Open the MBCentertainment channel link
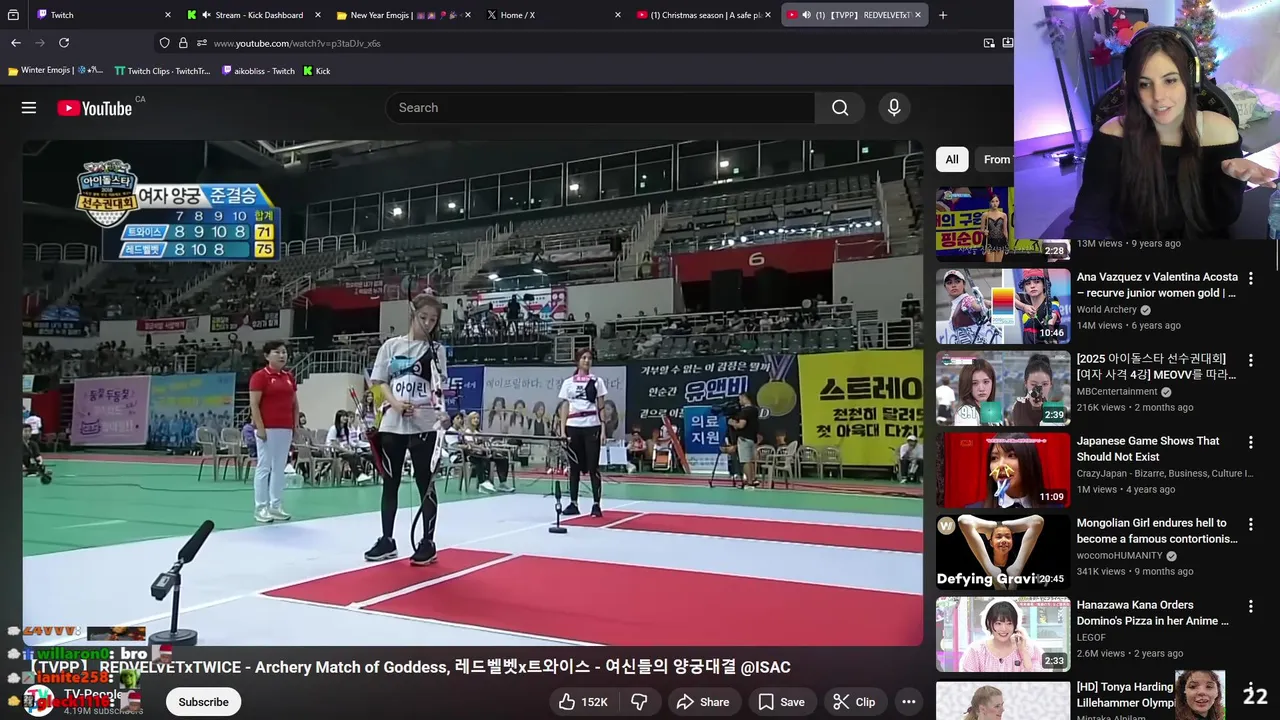This screenshot has height=720, width=1280. 1116,392
